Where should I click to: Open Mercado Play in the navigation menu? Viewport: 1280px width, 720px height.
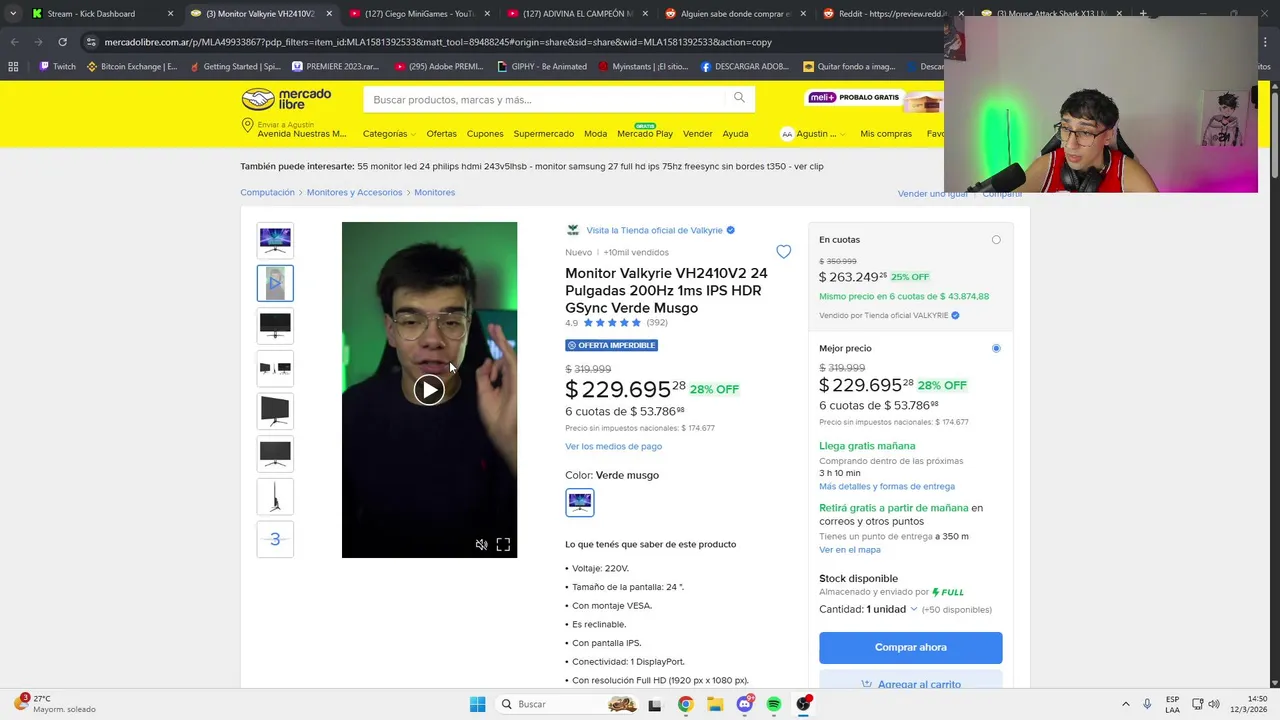click(645, 134)
